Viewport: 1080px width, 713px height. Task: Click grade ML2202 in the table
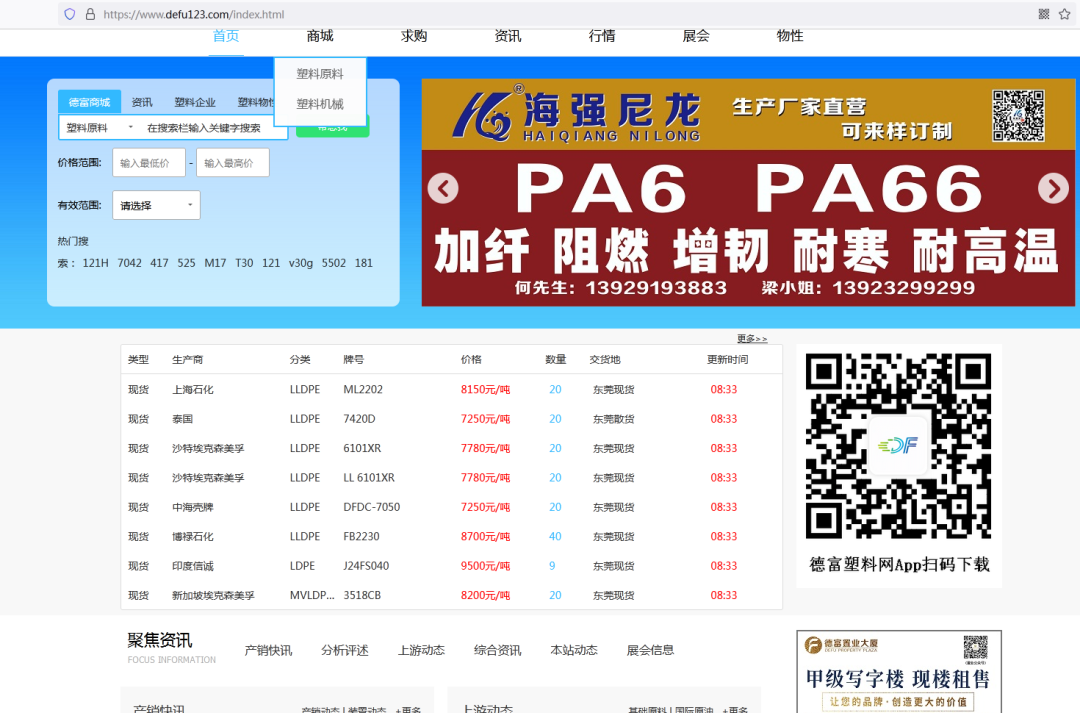[x=363, y=389]
